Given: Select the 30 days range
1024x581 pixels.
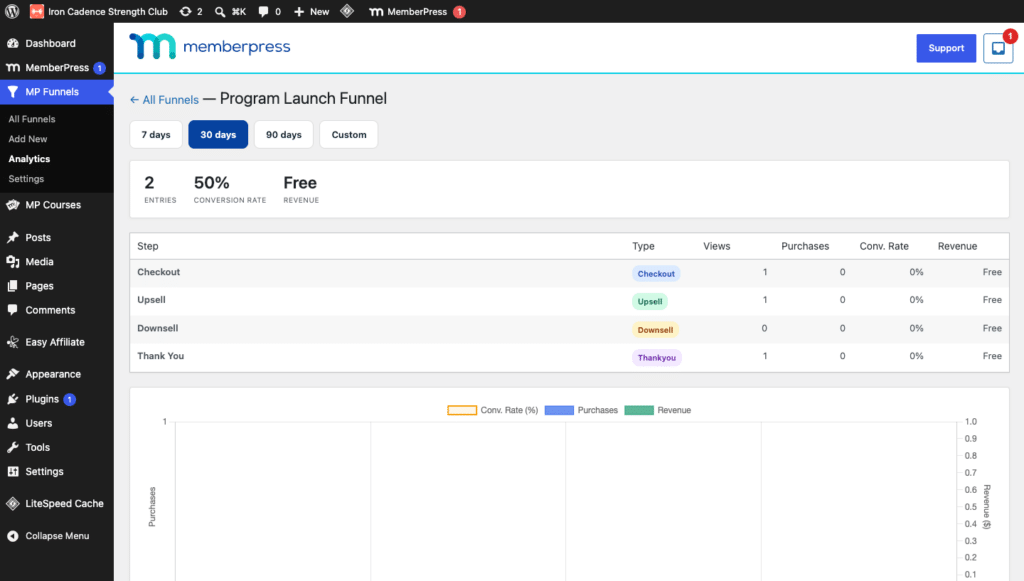Looking at the screenshot, I should click(218, 134).
